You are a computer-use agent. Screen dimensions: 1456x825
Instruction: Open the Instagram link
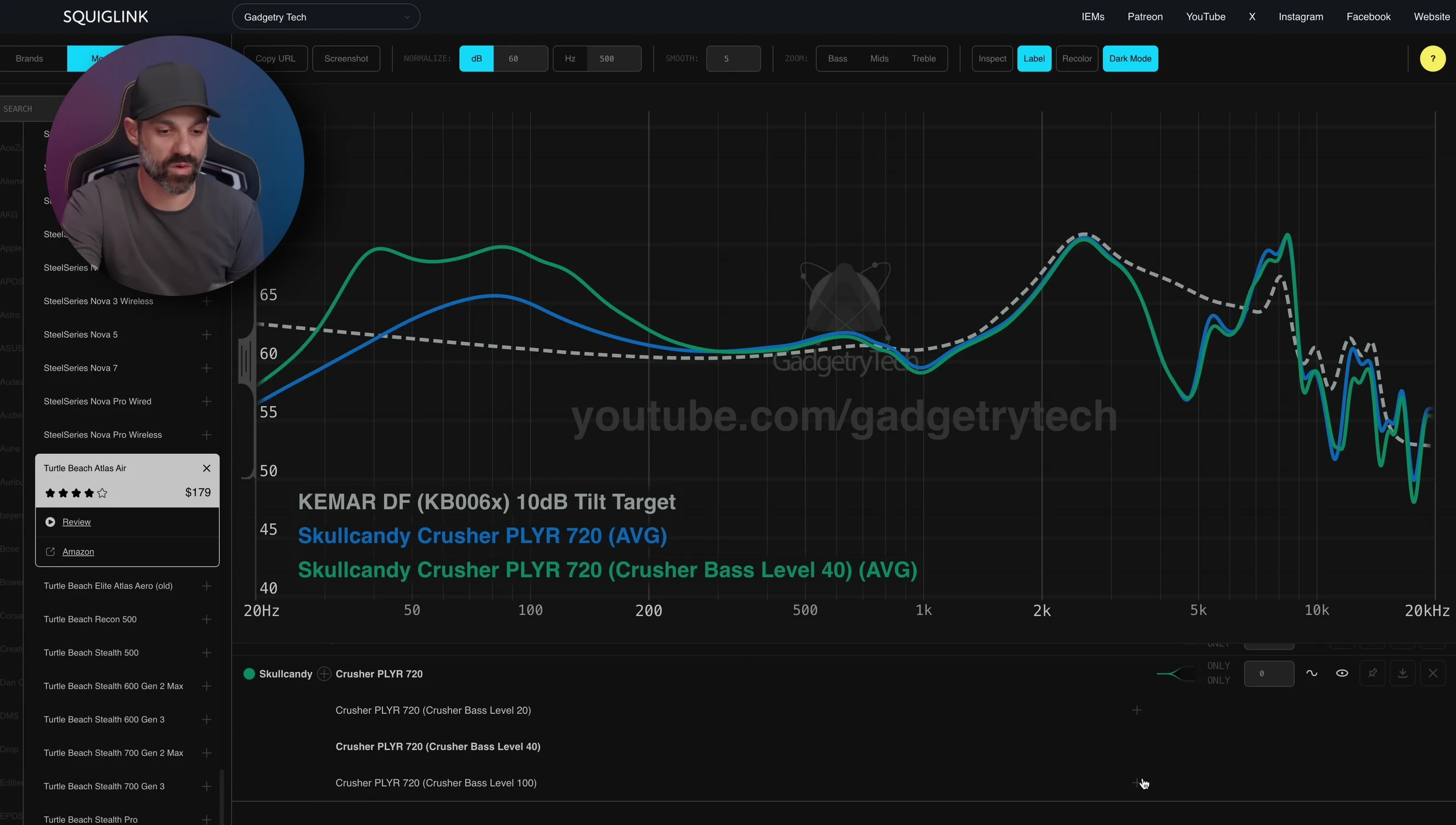point(1301,16)
